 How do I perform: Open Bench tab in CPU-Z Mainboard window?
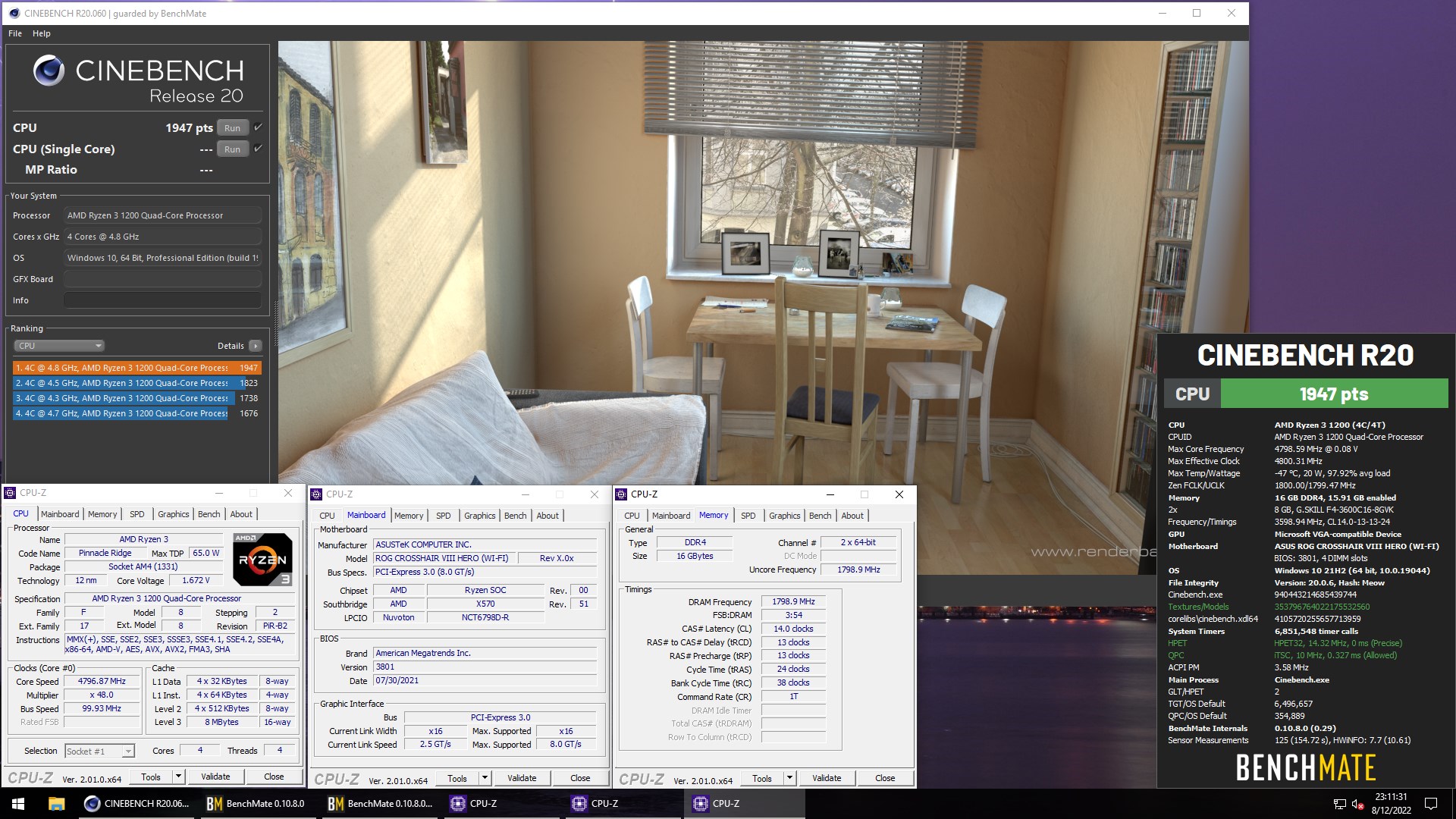click(x=515, y=516)
